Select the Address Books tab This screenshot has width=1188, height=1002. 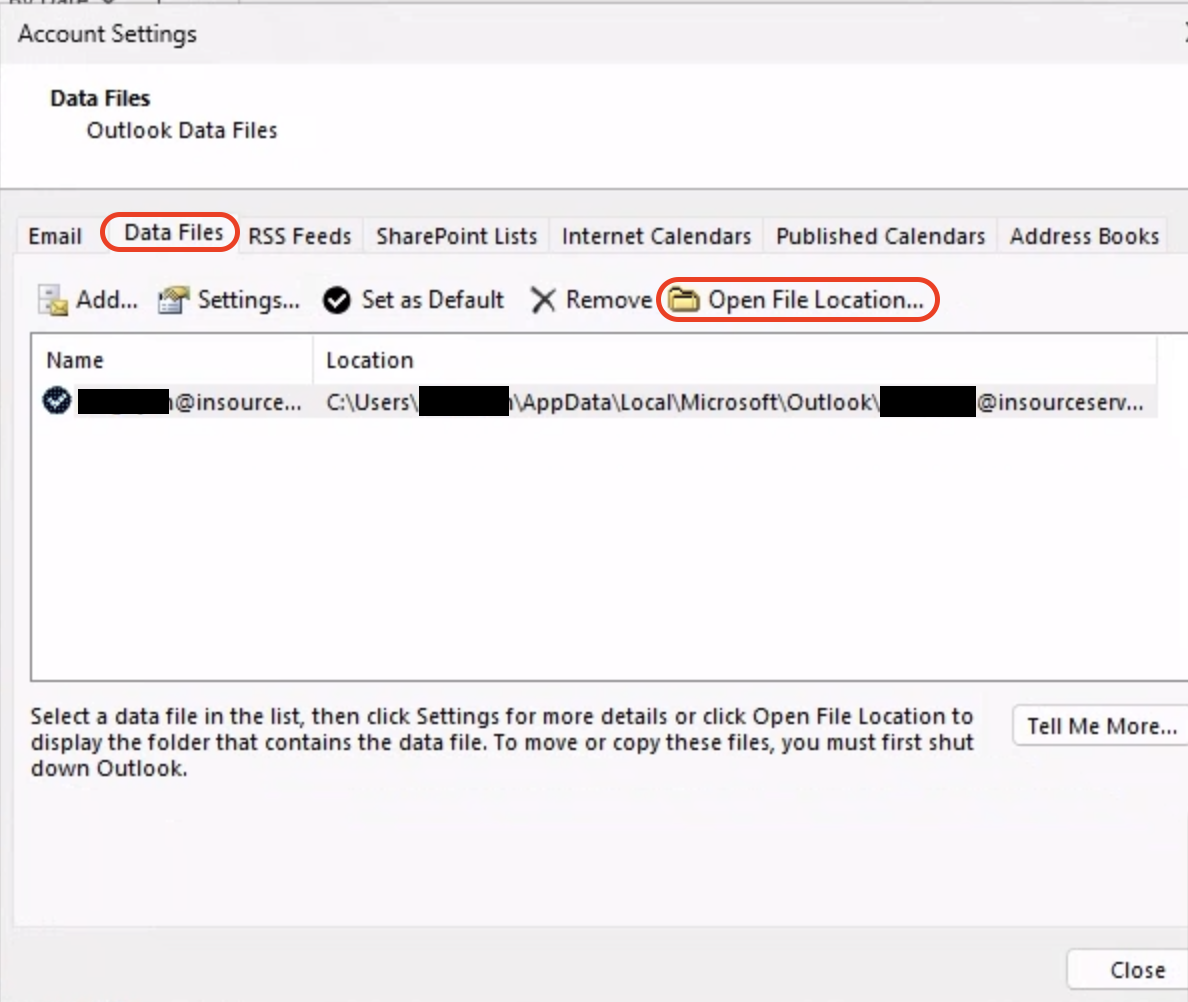[x=1084, y=236]
